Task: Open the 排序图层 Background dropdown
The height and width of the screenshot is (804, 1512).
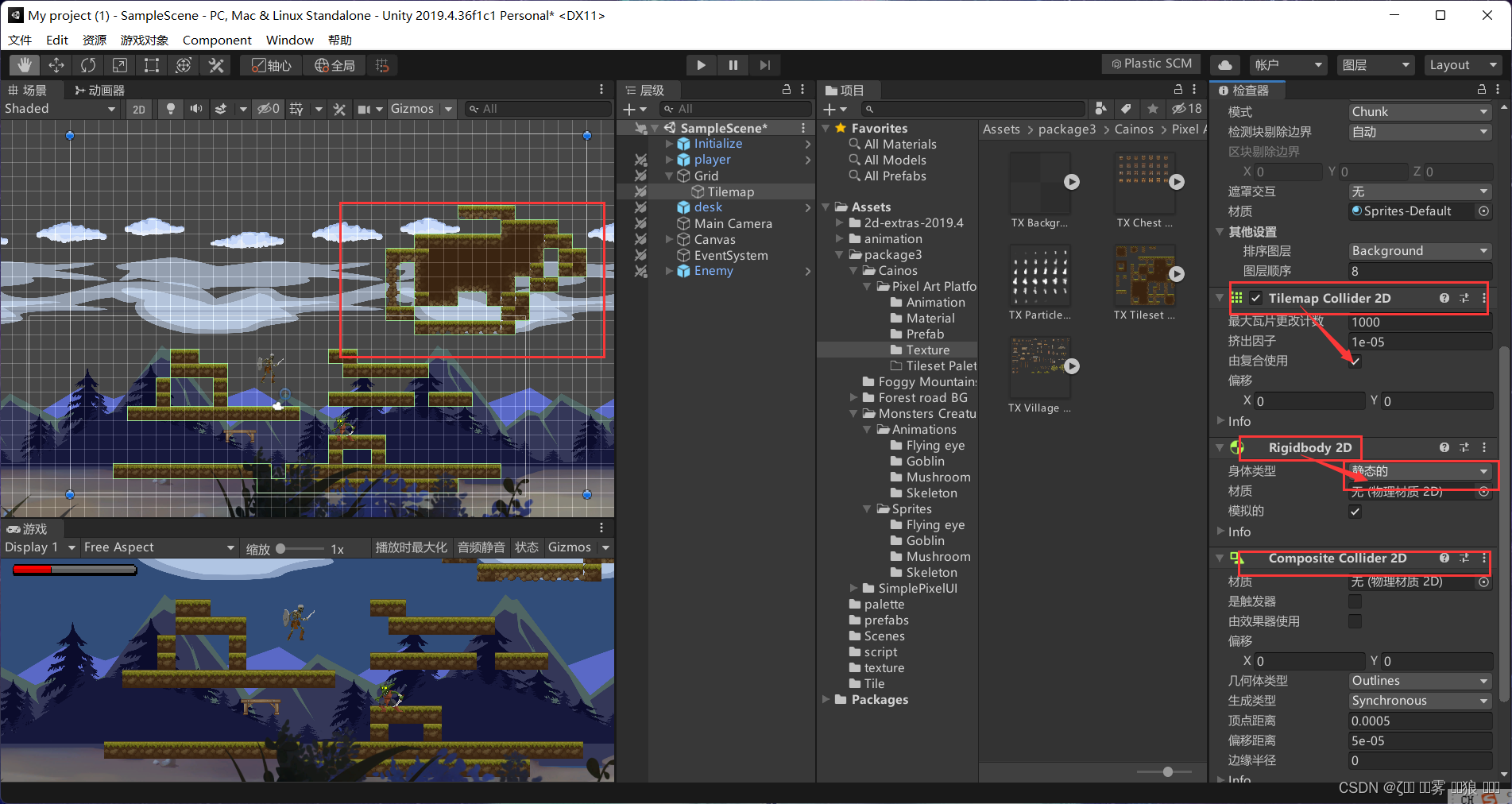Action: (x=1420, y=251)
